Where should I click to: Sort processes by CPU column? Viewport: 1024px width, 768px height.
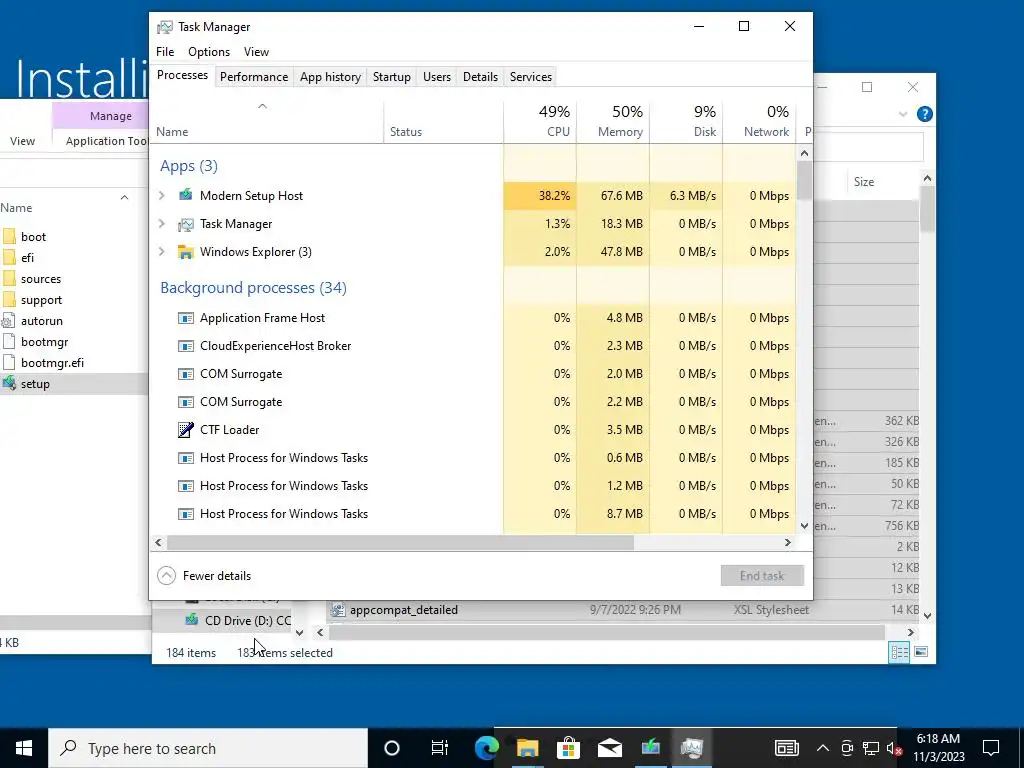(540, 121)
